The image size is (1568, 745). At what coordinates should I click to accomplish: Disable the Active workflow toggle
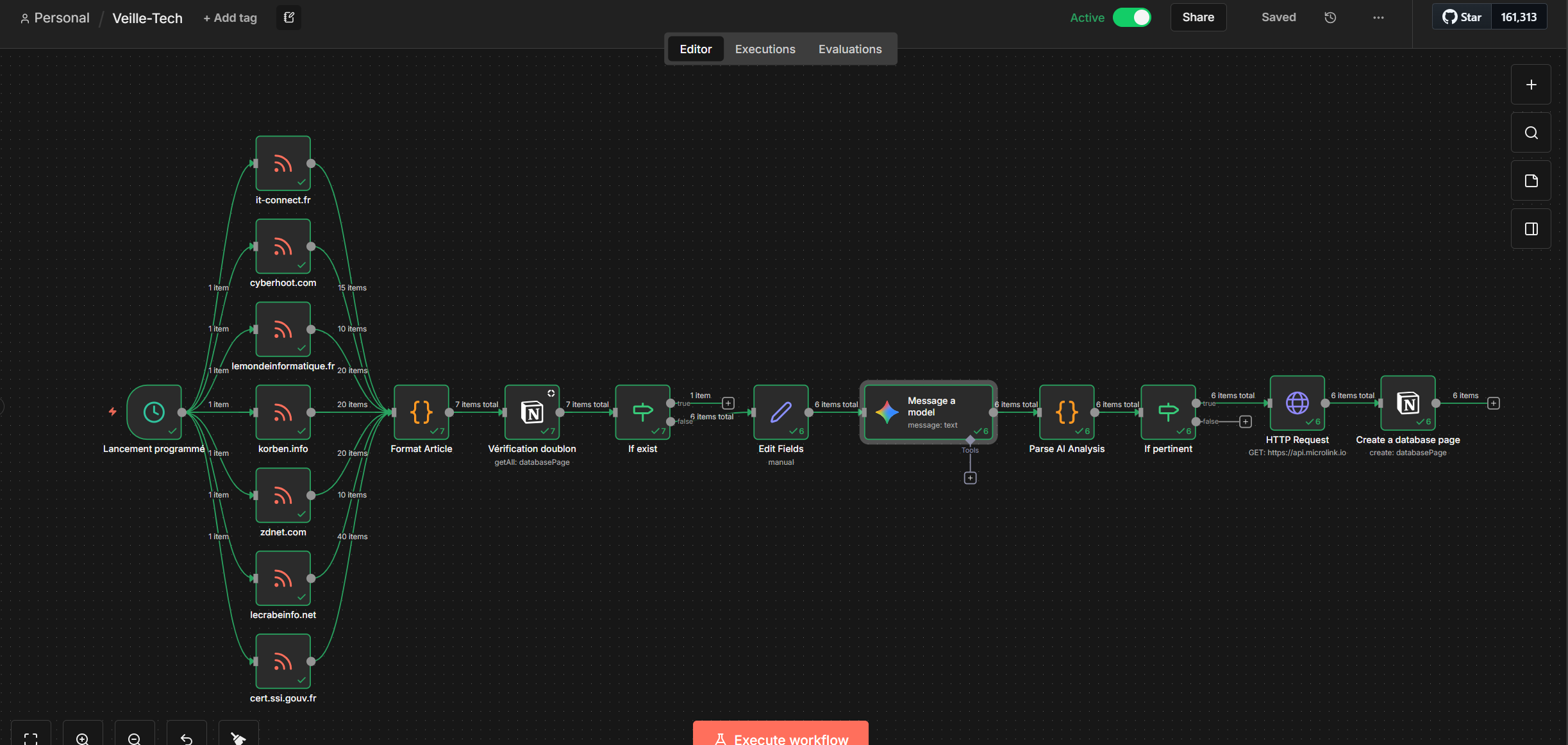[1131, 17]
